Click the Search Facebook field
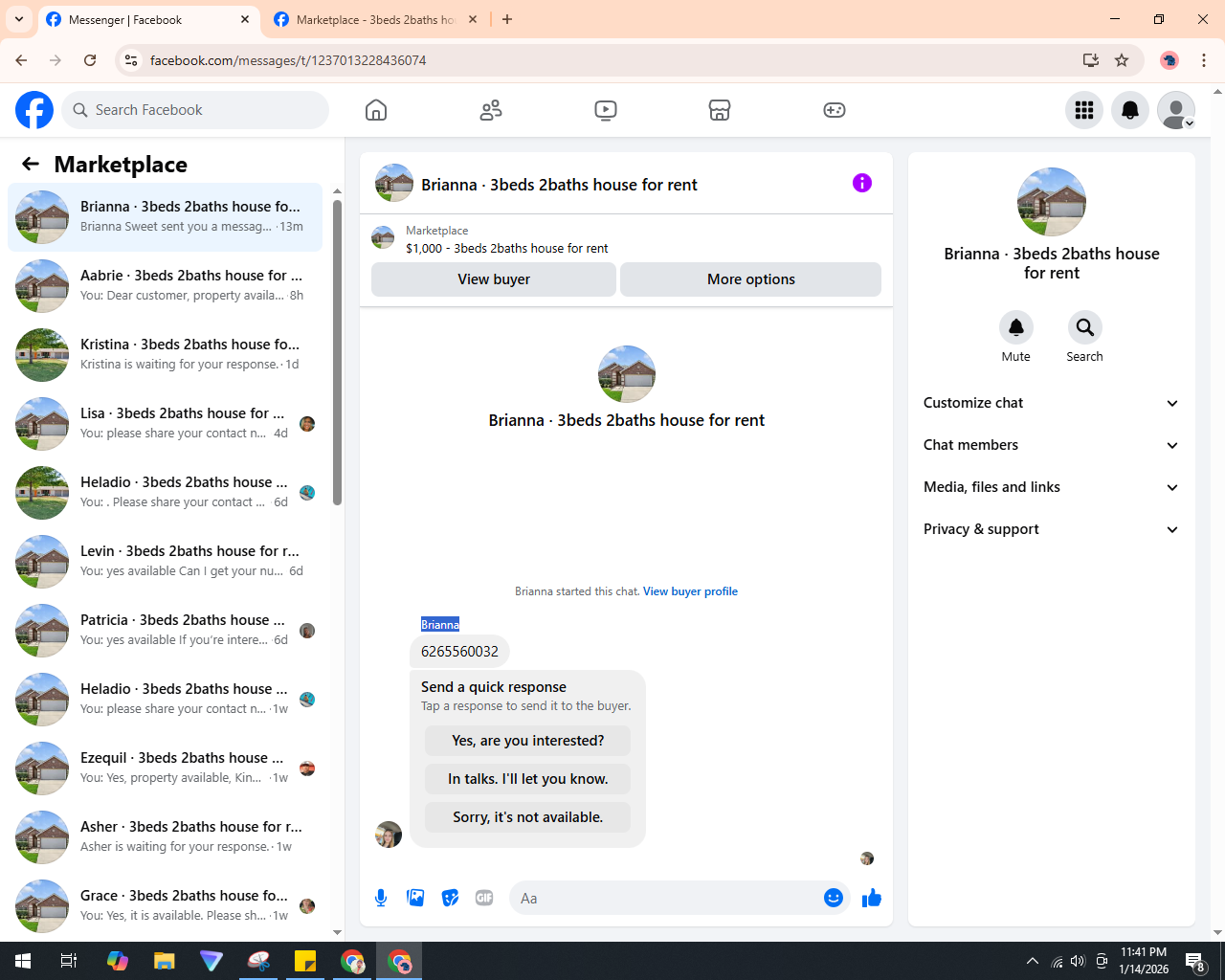 tap(195, 110)
